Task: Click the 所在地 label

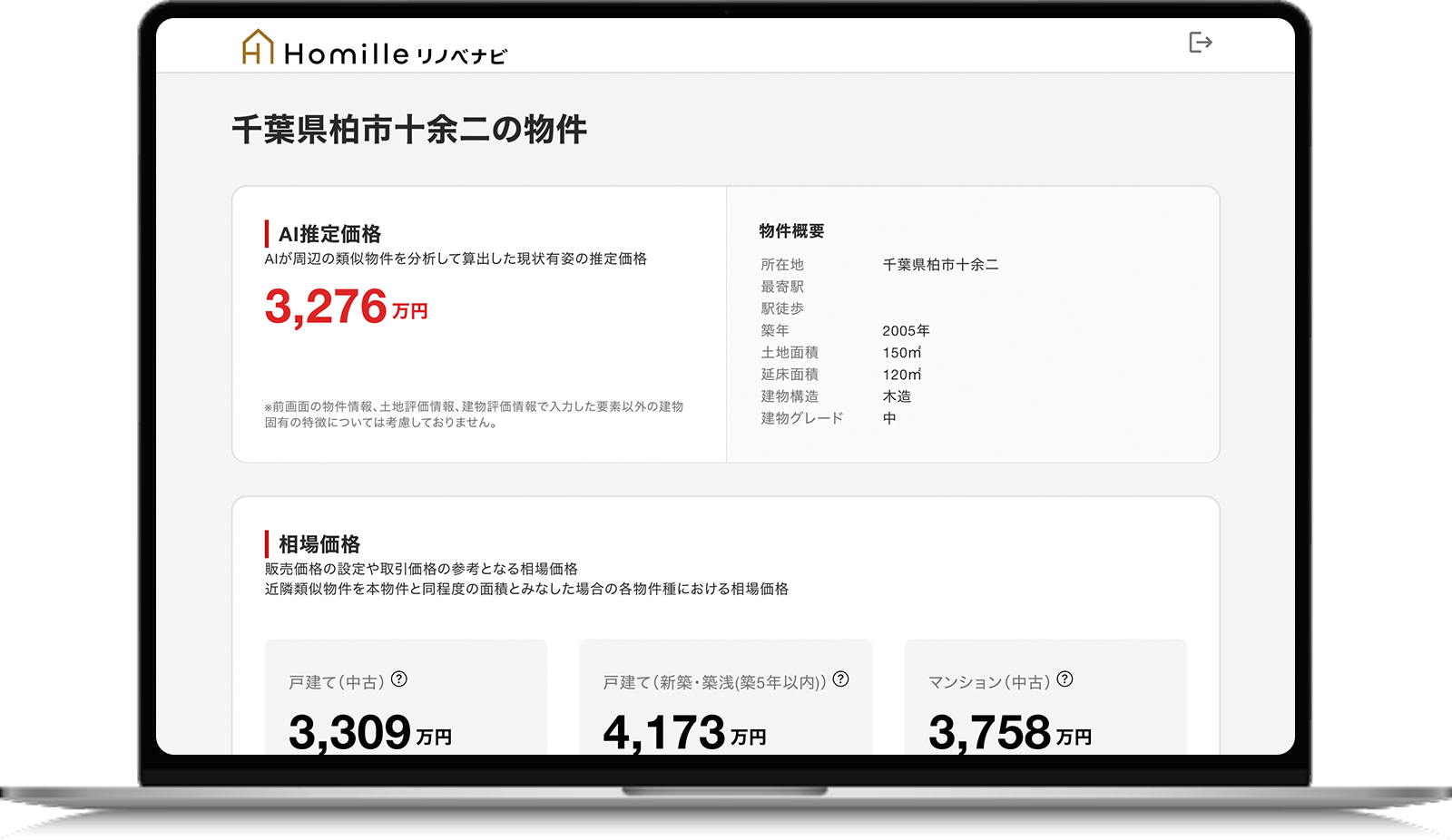Action: (782, 265)
